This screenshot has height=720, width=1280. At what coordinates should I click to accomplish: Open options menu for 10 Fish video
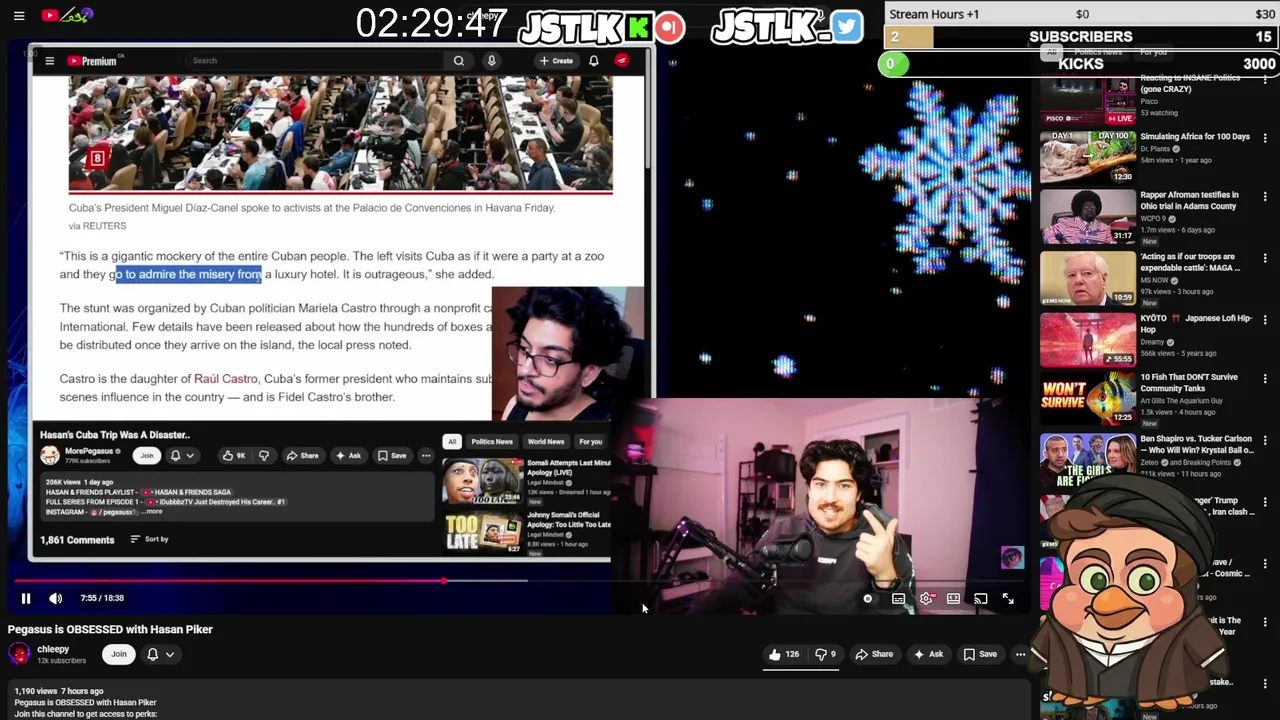1265,380
